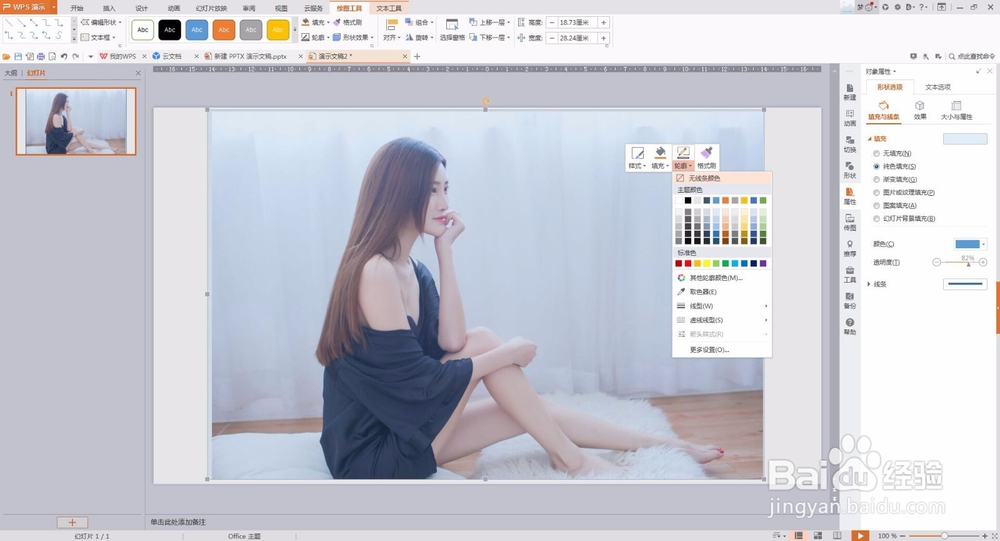Click the 格式刷 button in the ribbon

pos(348,22)
